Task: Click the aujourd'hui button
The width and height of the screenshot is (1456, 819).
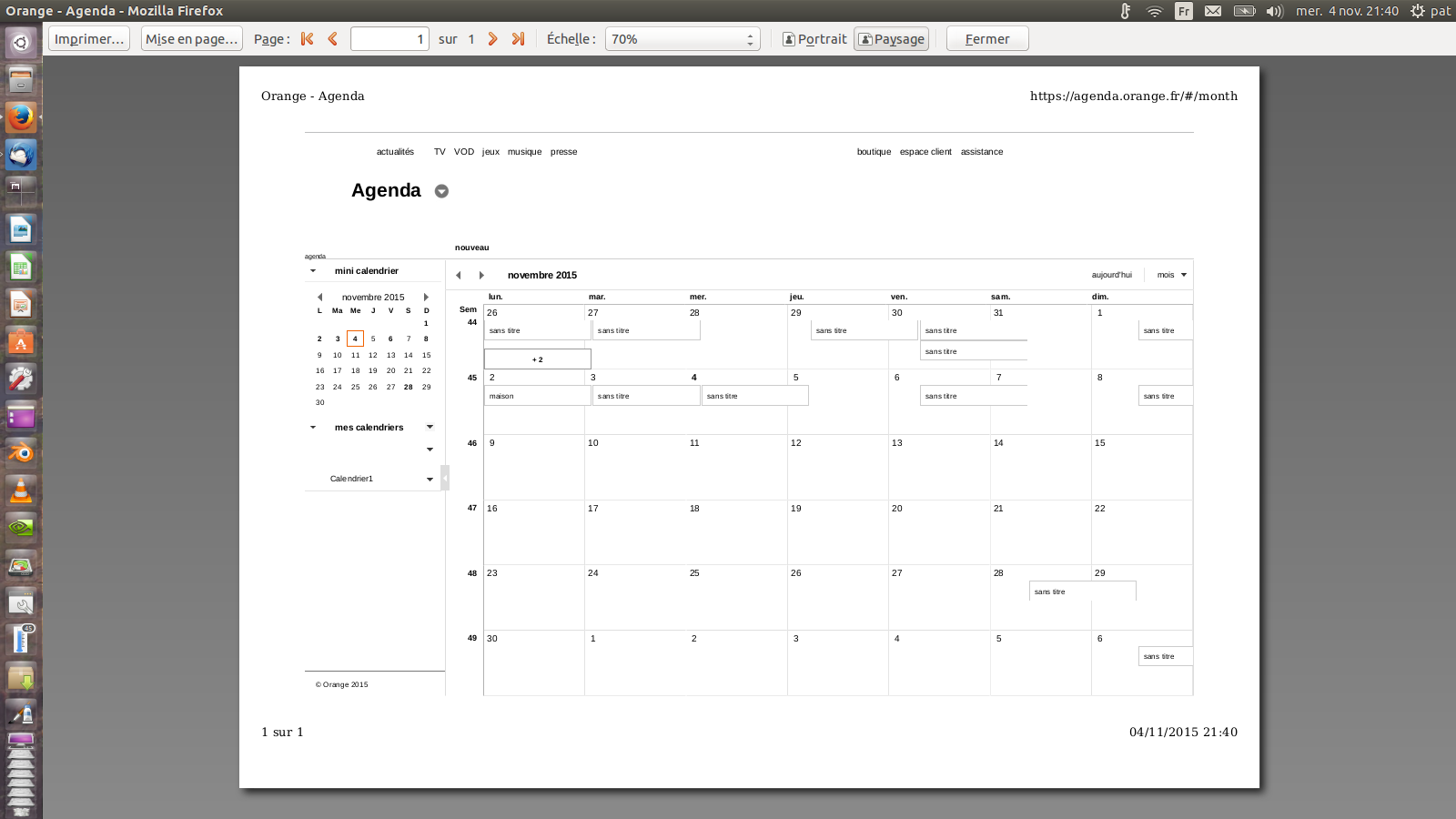Action: coord(1110,274)
